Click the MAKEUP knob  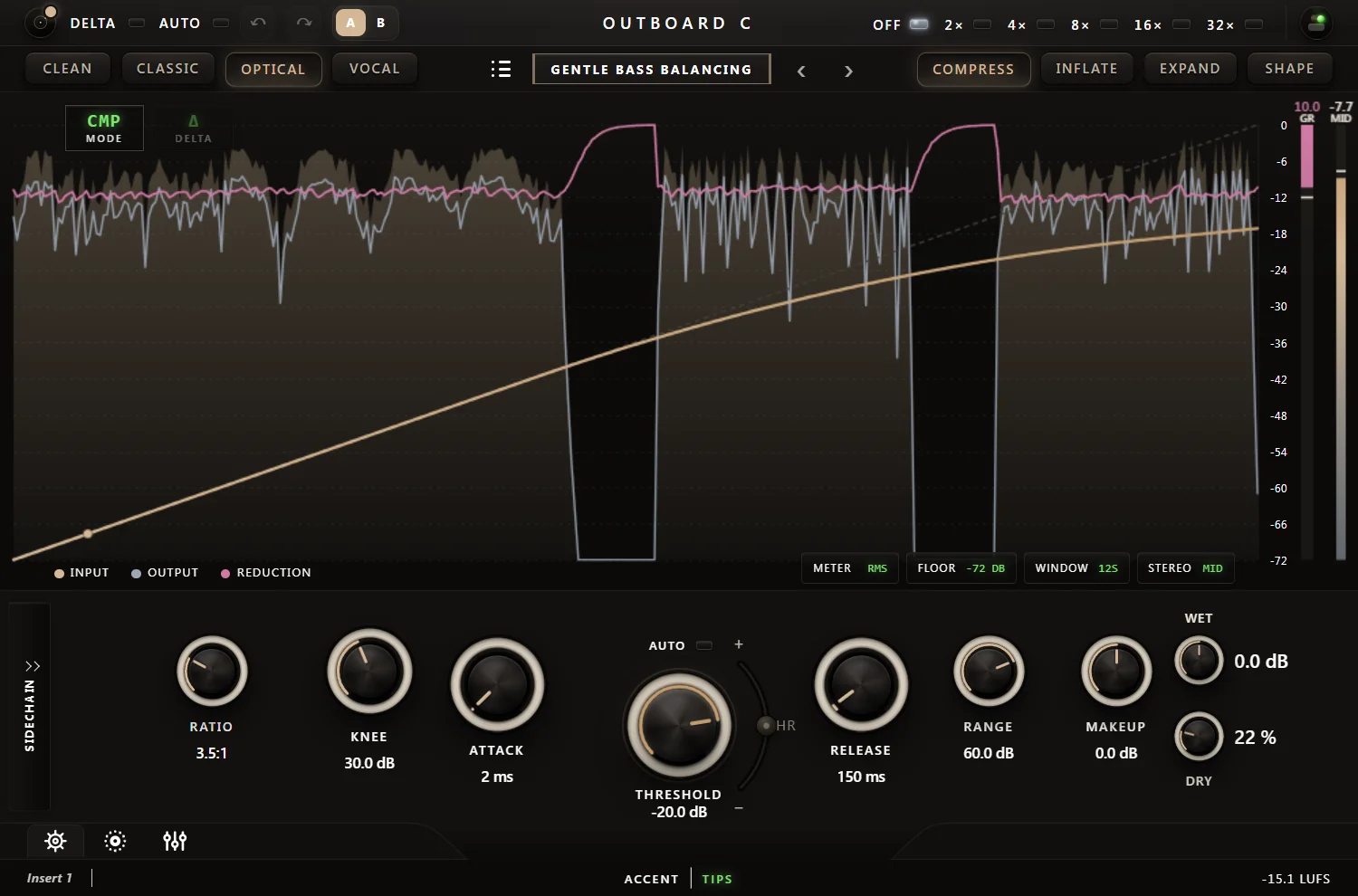coord(1116,672)
